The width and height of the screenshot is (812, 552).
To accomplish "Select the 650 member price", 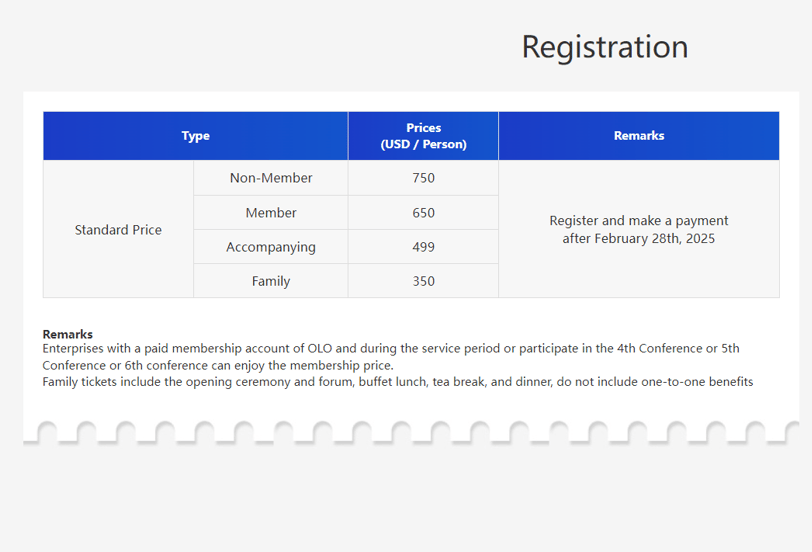I will tap(423, 213).
